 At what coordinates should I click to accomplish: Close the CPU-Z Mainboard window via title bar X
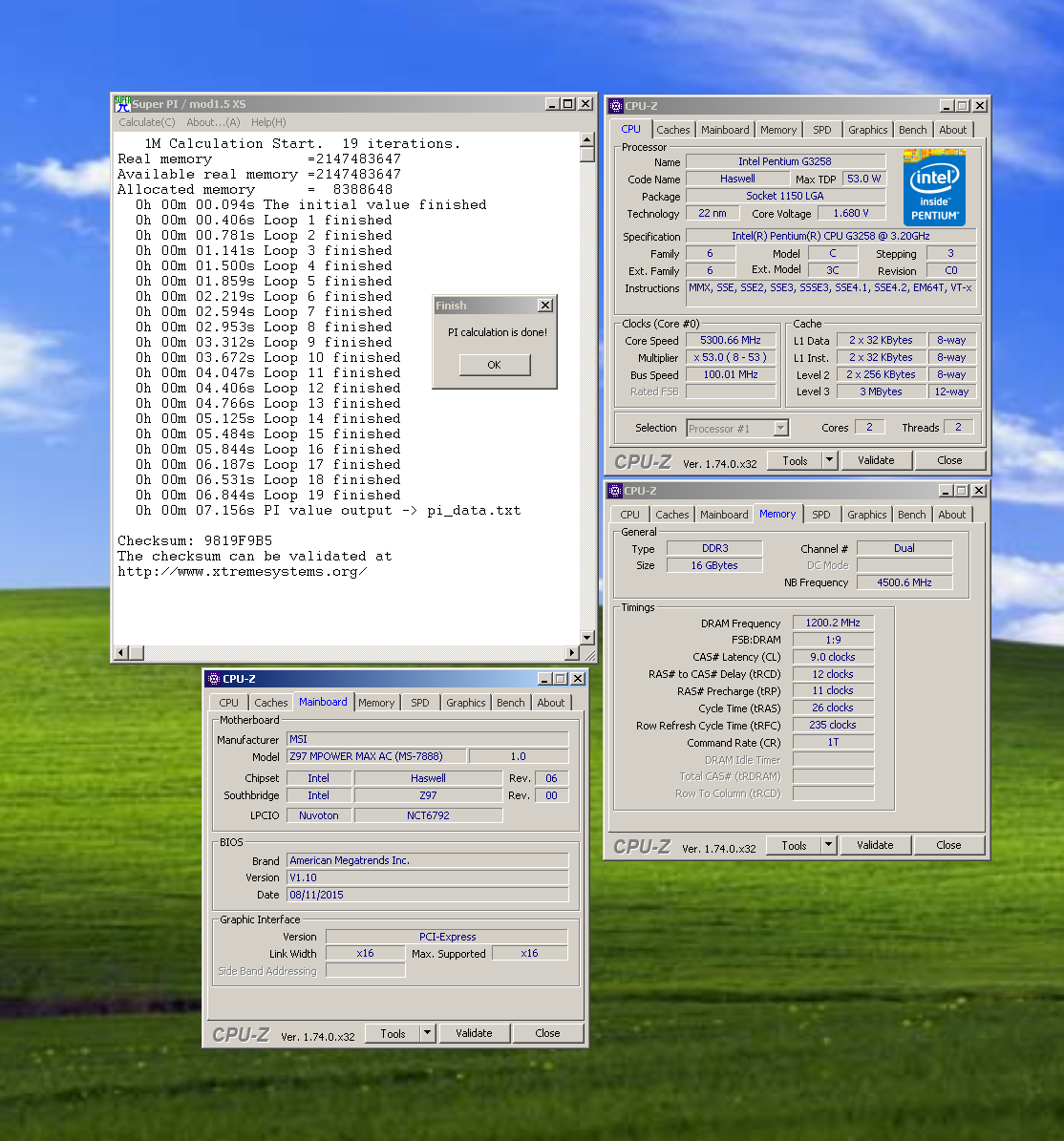tap(578, 679)
